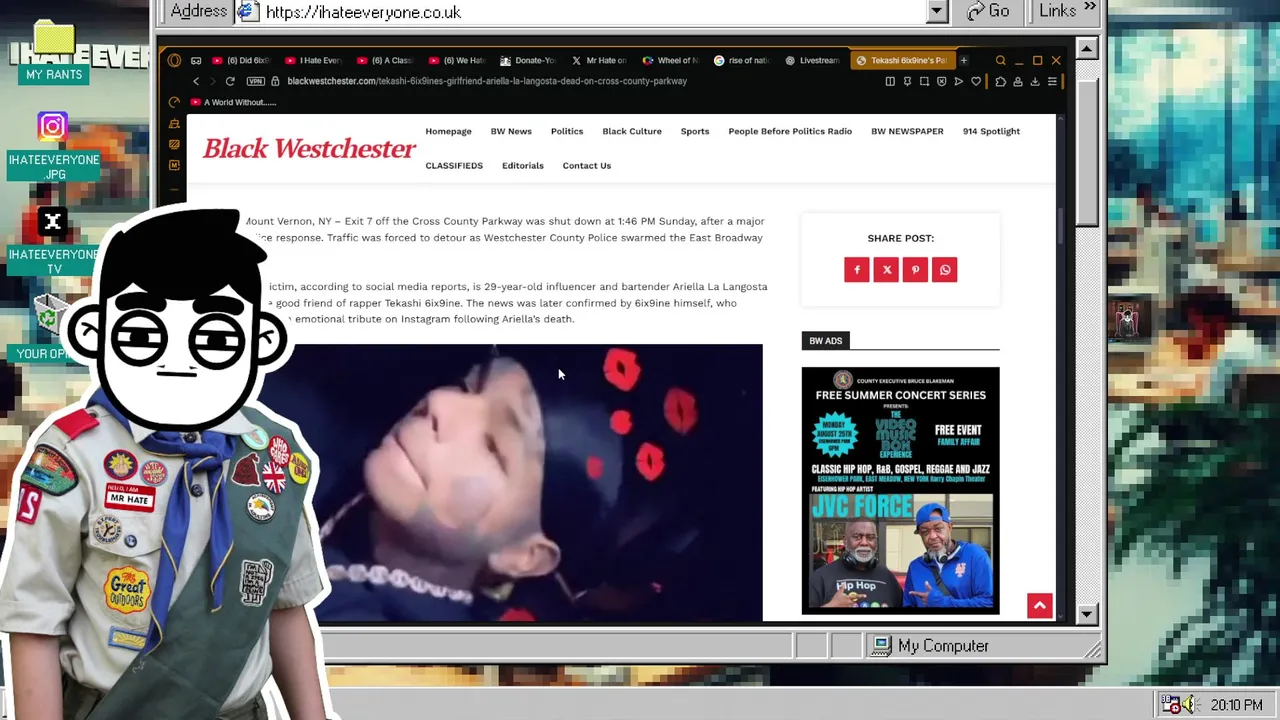Click the pin icon in Opera toolbar
The width and height of the screenshot is (1280, 720).
coord(907,81)
